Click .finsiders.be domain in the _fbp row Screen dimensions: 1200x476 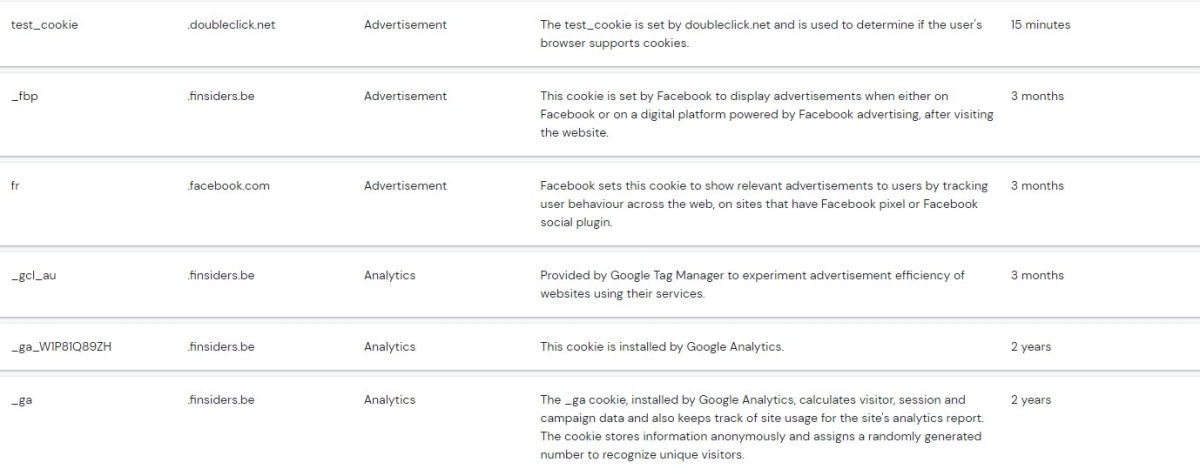220,97
